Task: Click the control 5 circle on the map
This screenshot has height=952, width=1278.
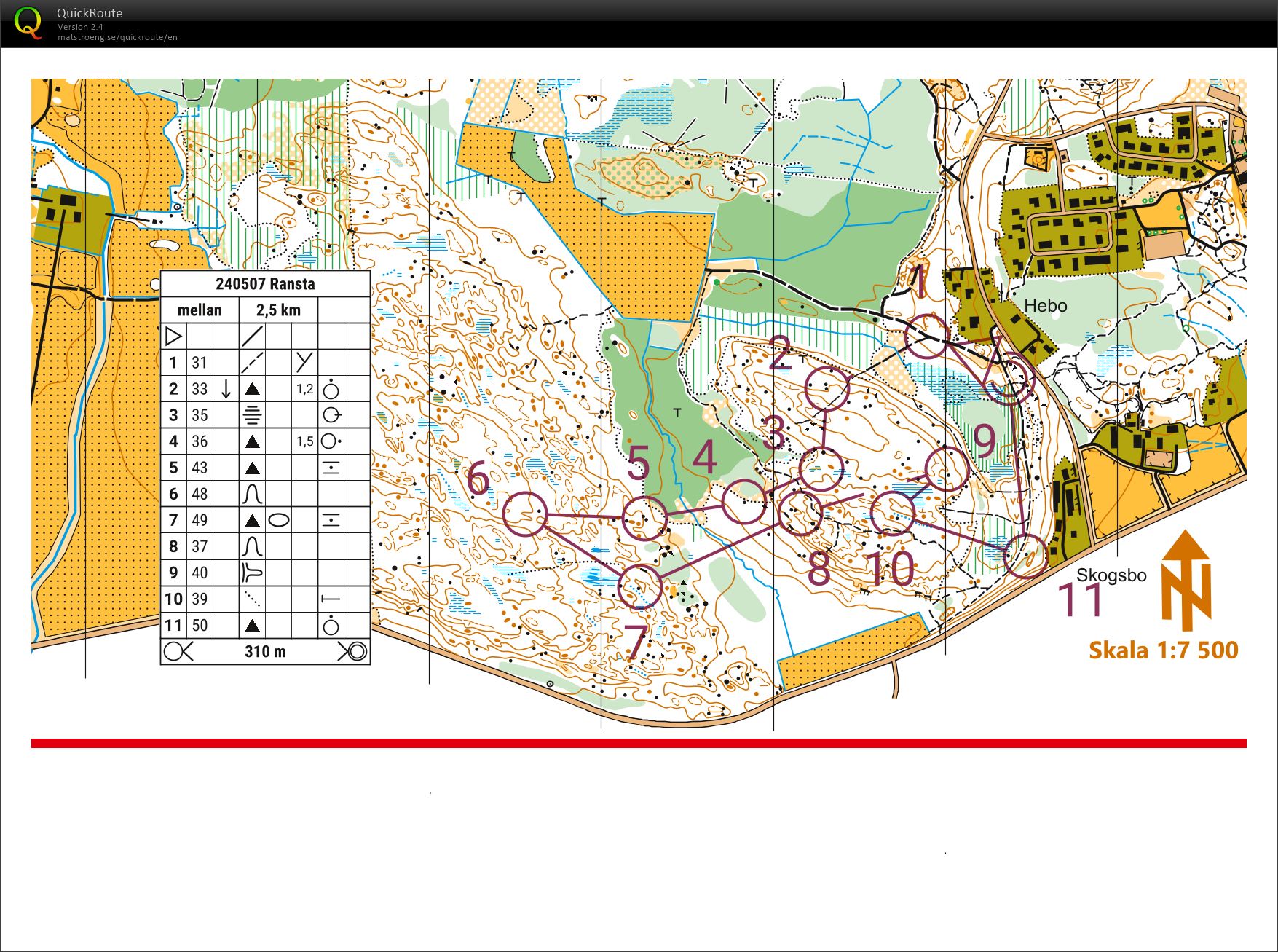Action: (645, 519)
